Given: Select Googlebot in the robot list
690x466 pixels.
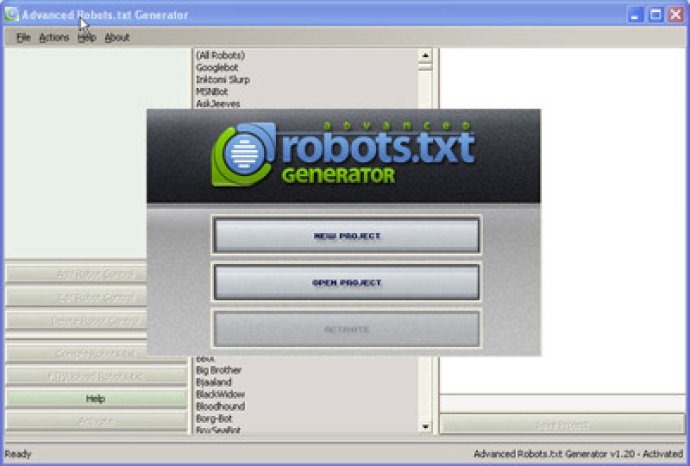Looking at the screenshot, I should point(217,68).
